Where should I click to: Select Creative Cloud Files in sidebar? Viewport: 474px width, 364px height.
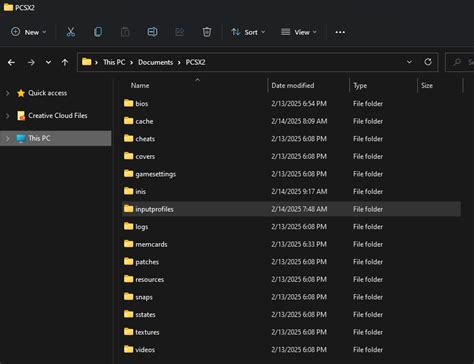click(58, 116)
